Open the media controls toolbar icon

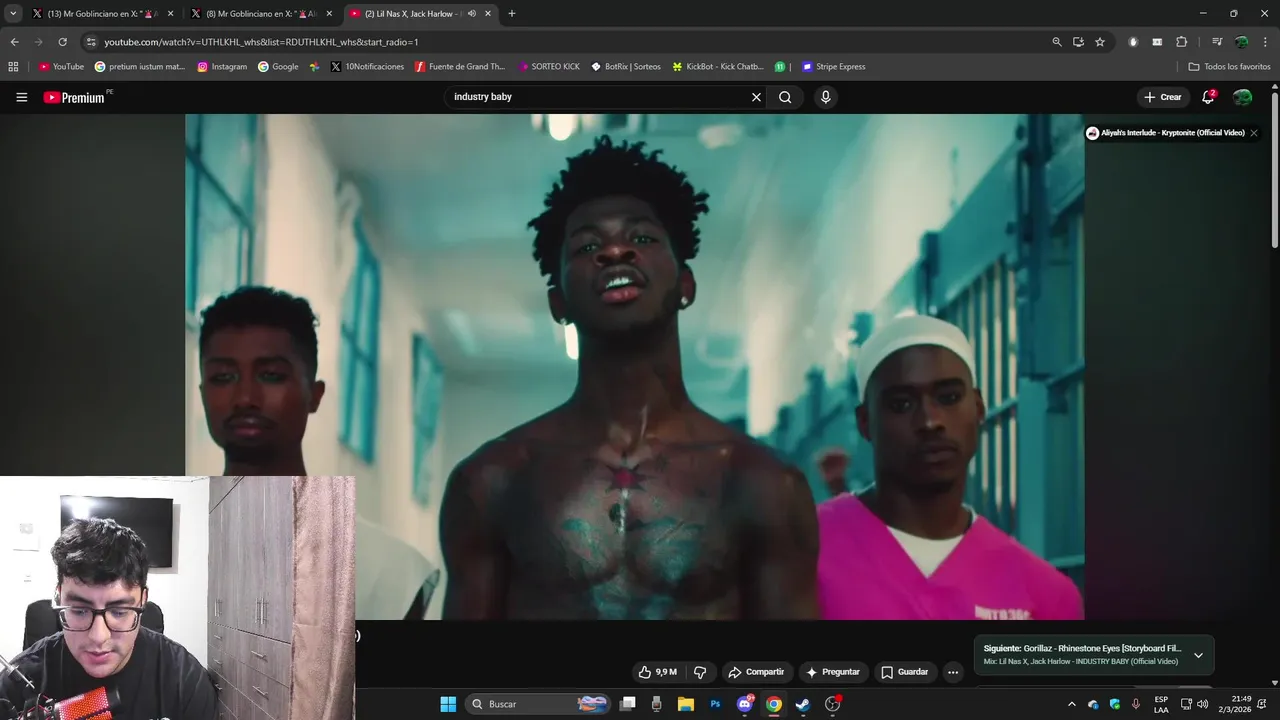click(1217, 42)
